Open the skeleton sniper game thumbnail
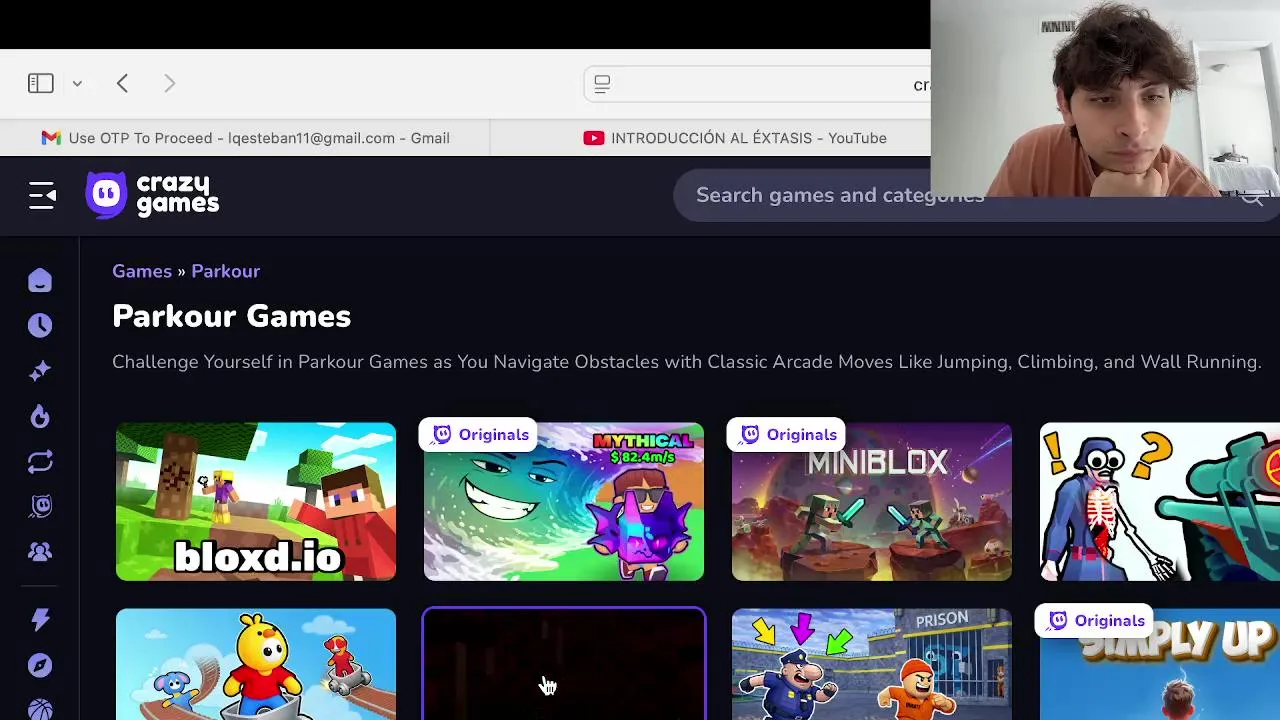Screen dimensions: 1280x720 [1160, 501]
